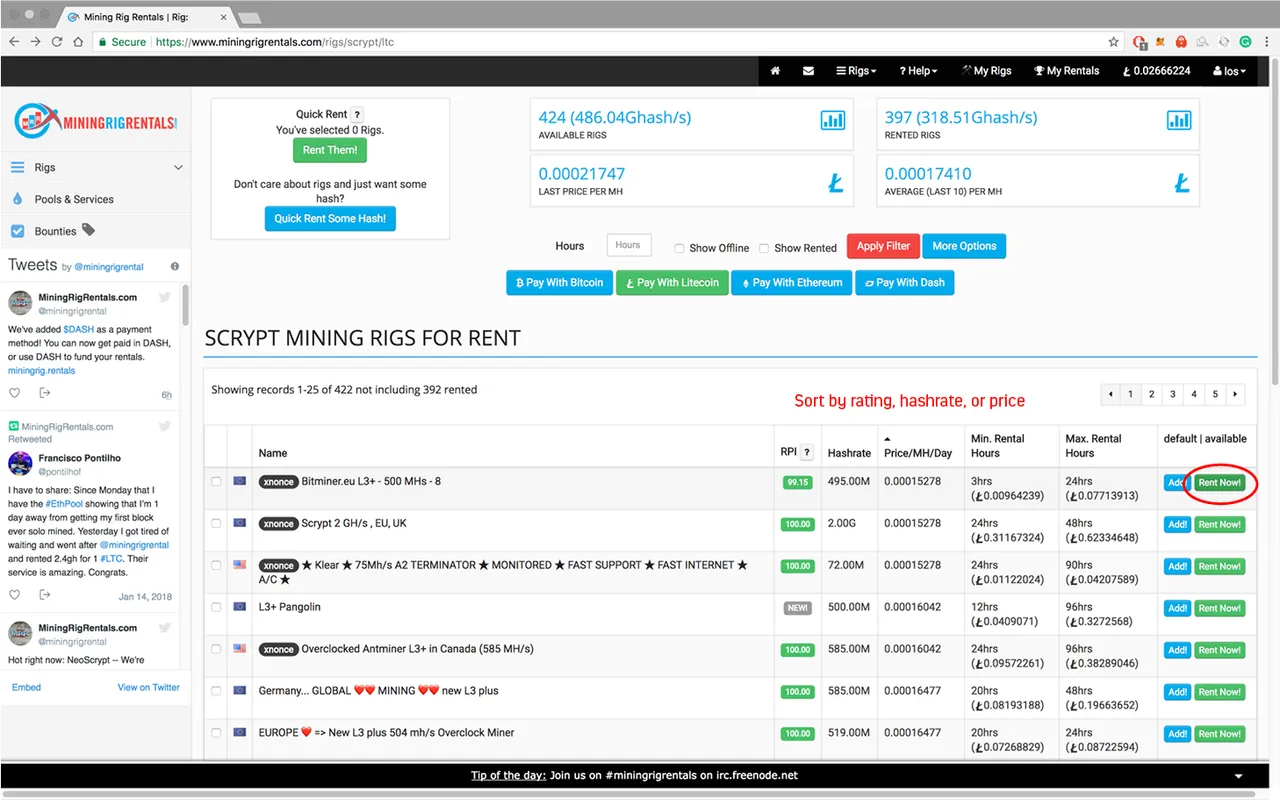This screenshot has height=800, width=1280.
Task: Click the Tweets info icon
Action: tap(175, 266)
